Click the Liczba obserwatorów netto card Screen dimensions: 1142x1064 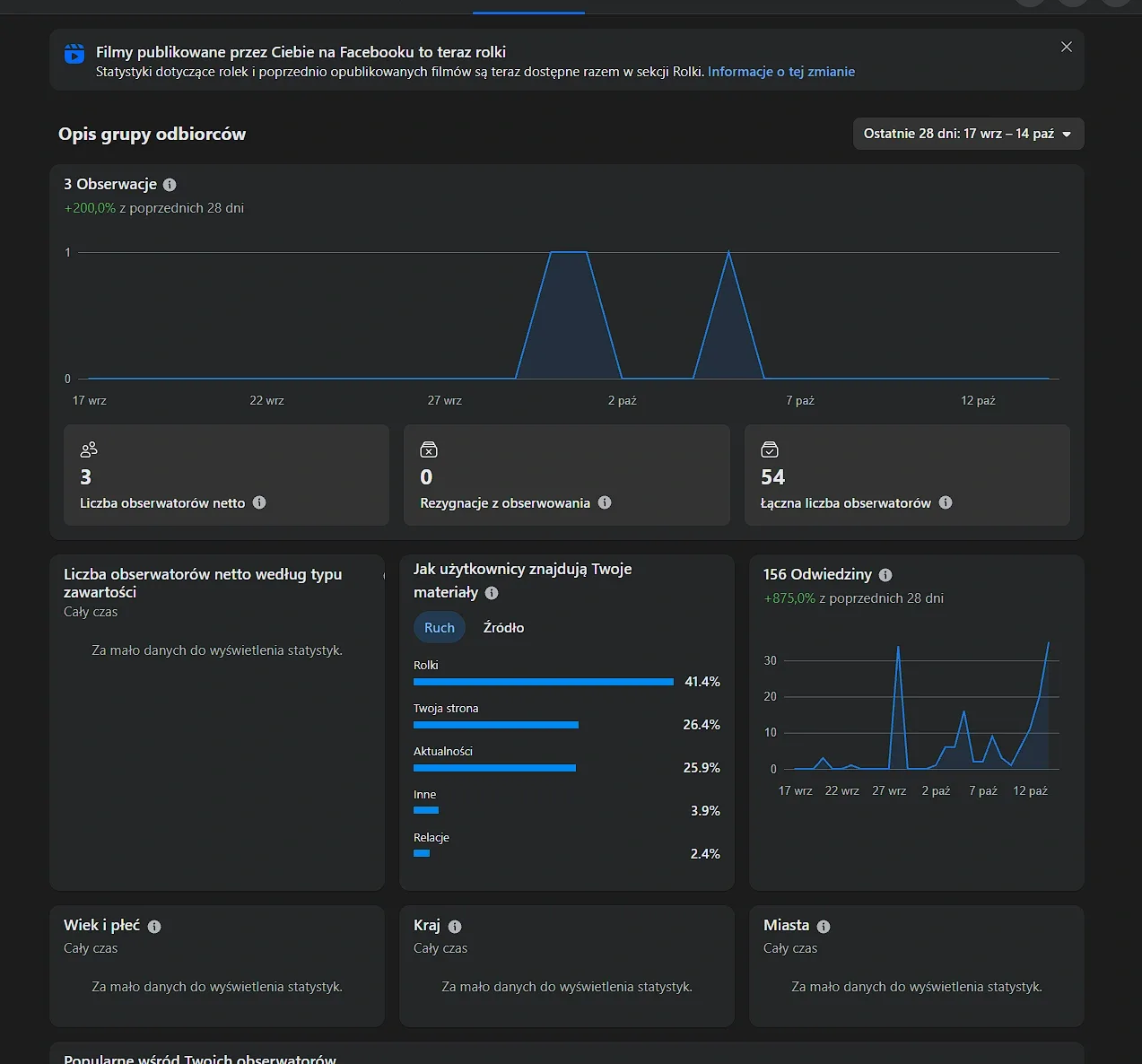pyautogui.click(x=226, y=475)
